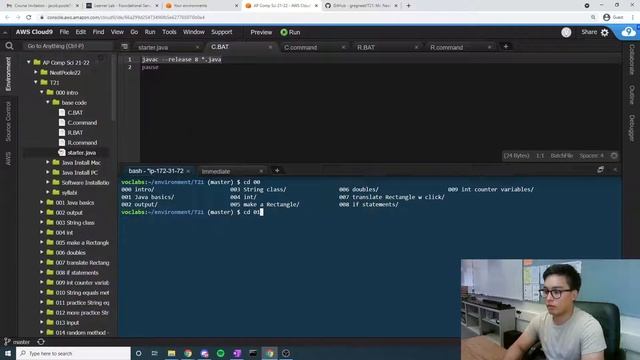Open the Window menu
This screenshot has height=360, width=640.
pyautogui.click(x=193, y=32)
